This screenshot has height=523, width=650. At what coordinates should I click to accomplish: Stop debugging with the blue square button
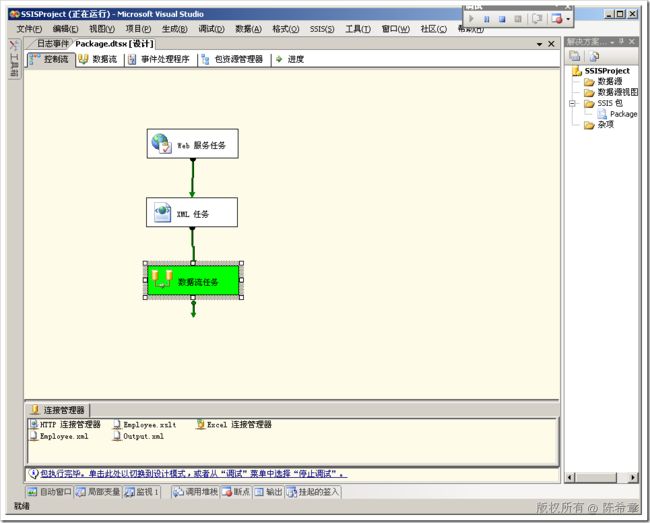(x=502, y=19)
